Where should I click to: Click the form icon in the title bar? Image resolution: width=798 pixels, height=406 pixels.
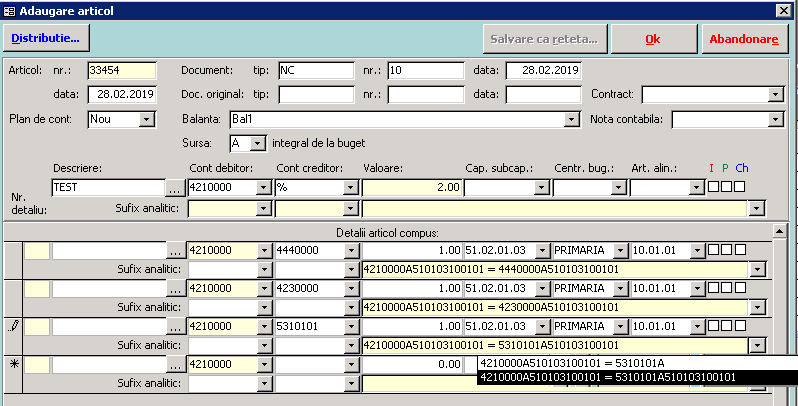(10, 9)
